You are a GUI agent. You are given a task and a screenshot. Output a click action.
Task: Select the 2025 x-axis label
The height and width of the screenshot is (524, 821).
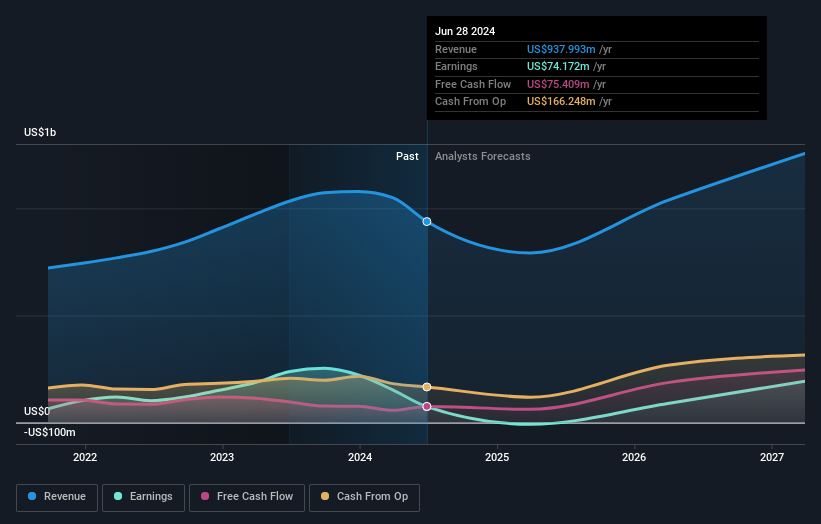coord(497,457)
